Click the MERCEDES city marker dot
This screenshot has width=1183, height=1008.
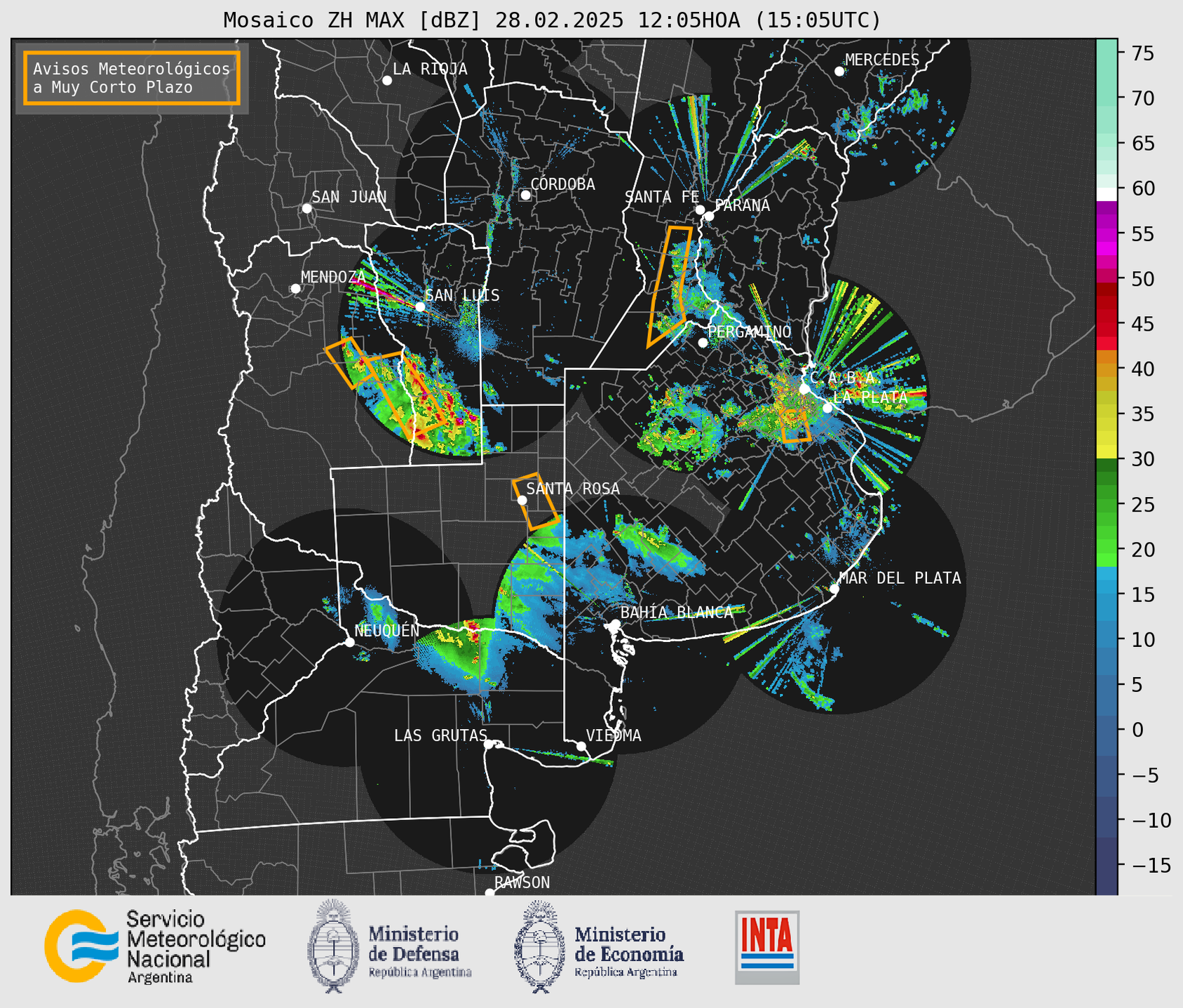839,71
